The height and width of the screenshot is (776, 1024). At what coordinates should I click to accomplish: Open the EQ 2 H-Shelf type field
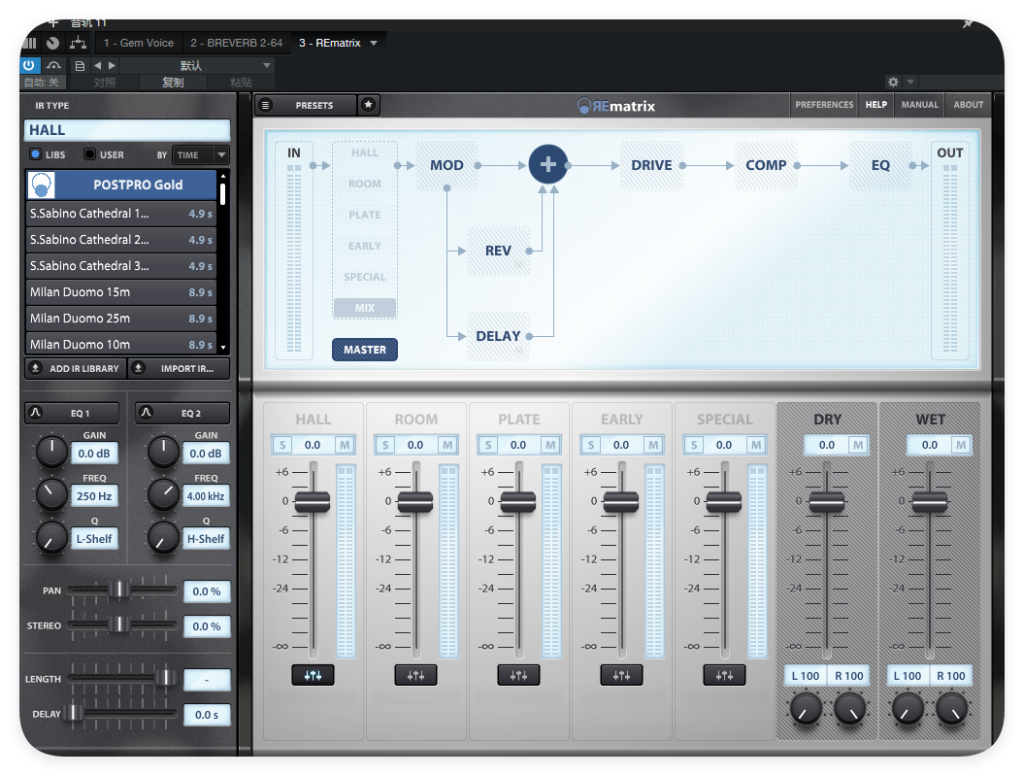click(206, 539)
